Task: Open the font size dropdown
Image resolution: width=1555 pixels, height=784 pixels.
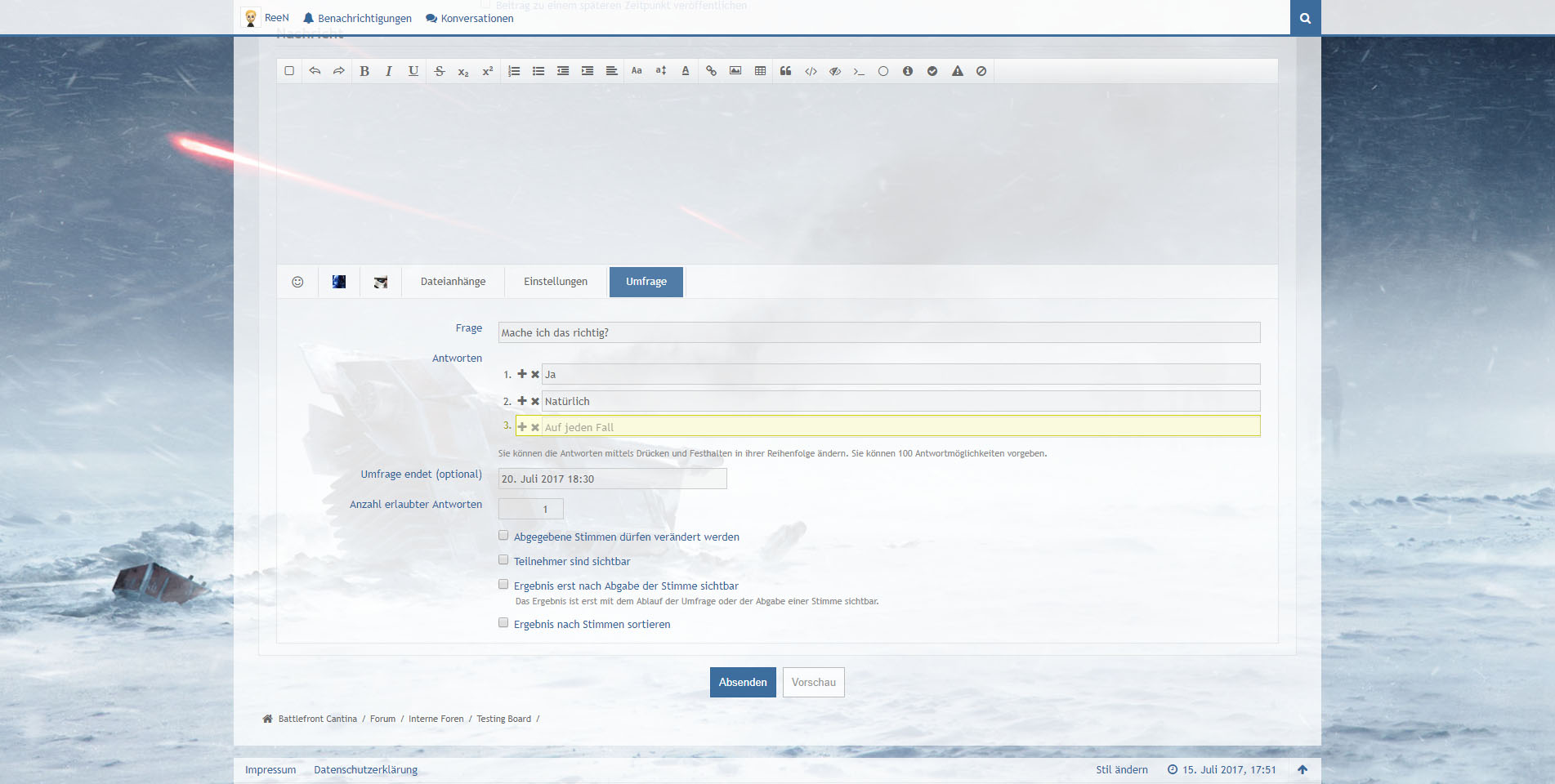Action: [661, 71]
